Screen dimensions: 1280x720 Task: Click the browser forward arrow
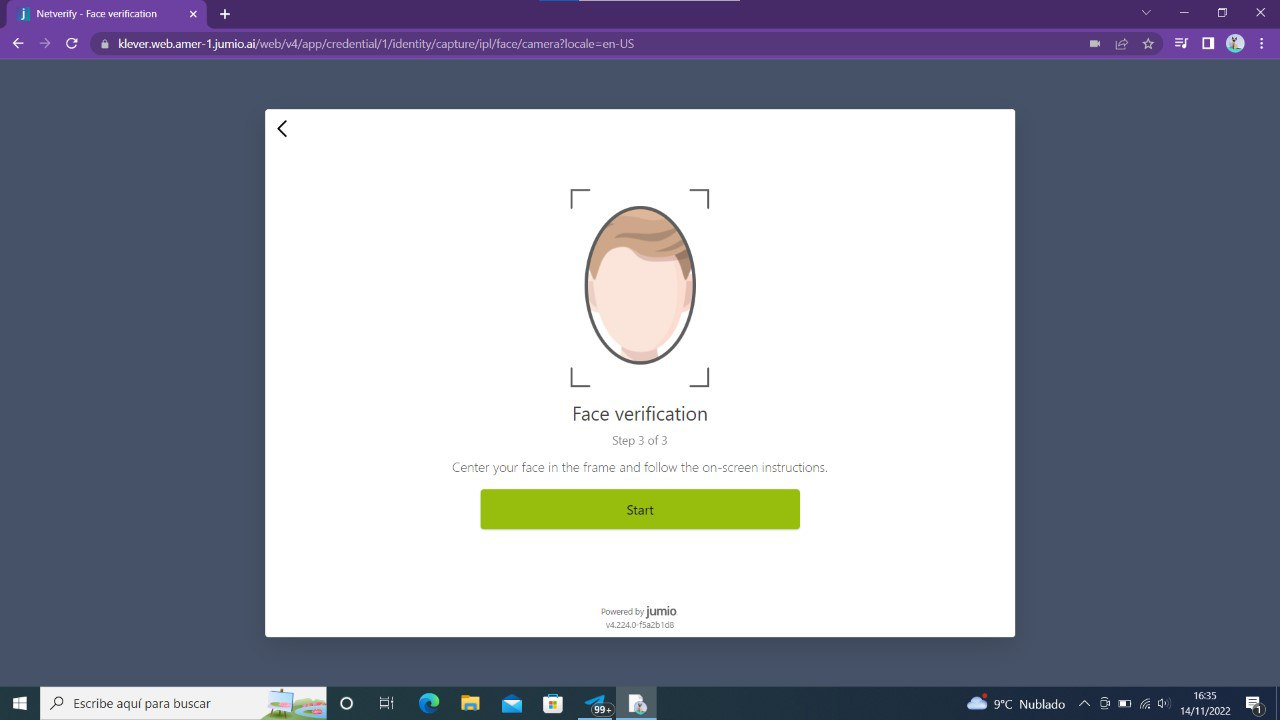[x=44, y=43]
